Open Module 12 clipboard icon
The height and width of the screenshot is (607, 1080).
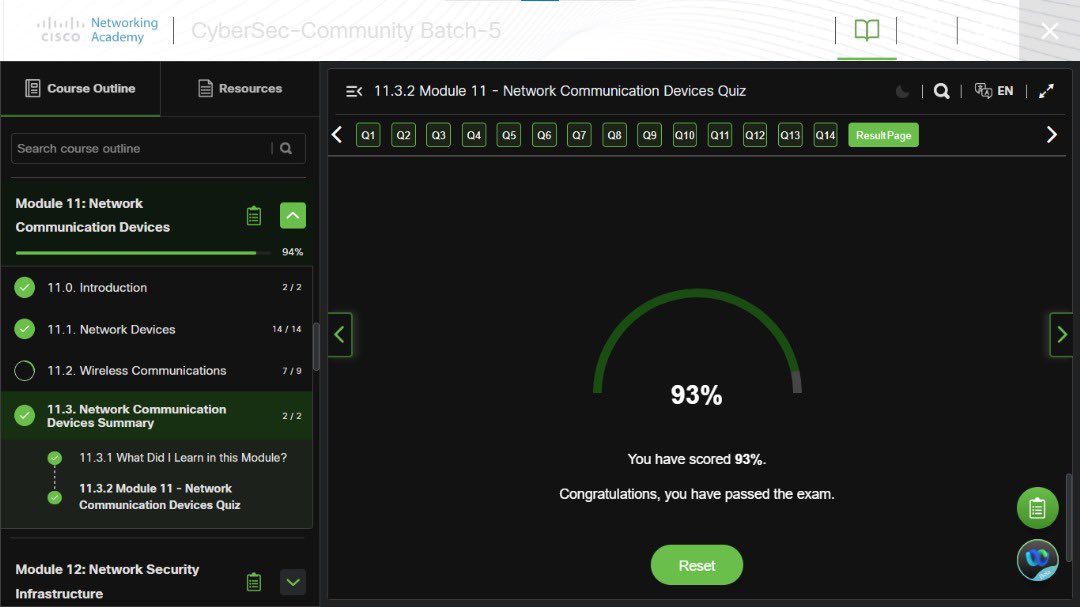[x=253, y=582]
